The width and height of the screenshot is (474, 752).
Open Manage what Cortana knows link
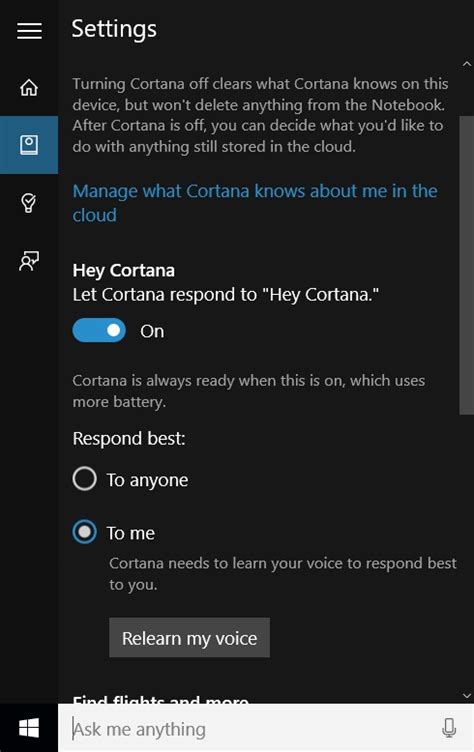coord(255,203)
